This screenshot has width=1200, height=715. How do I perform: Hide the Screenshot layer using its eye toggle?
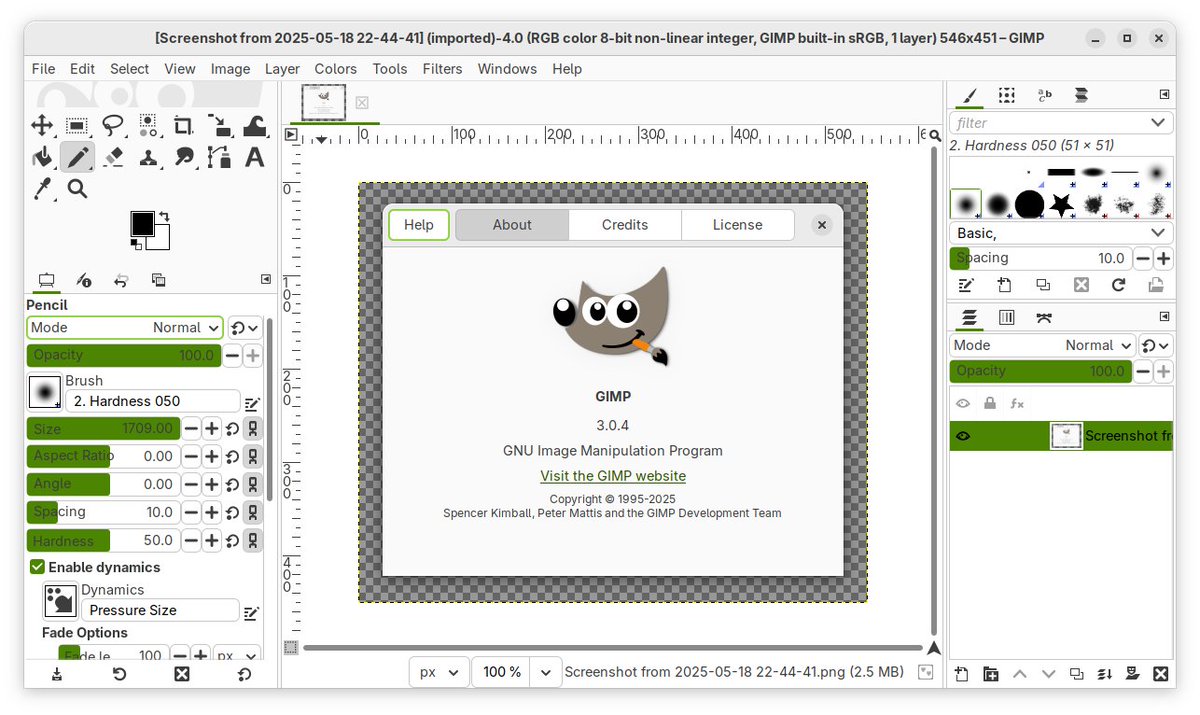pos(962,435)
